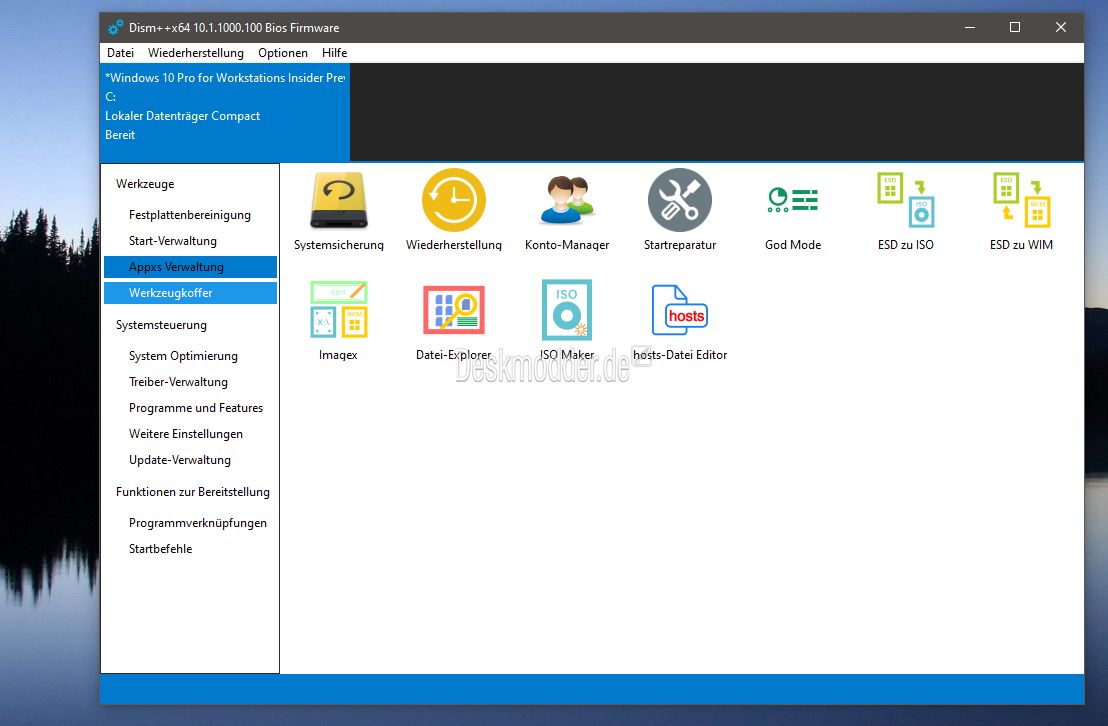Select Start-Verwaltung in sidebar
The width and height of the screenshot is (1108, 726).
(190, 241)
